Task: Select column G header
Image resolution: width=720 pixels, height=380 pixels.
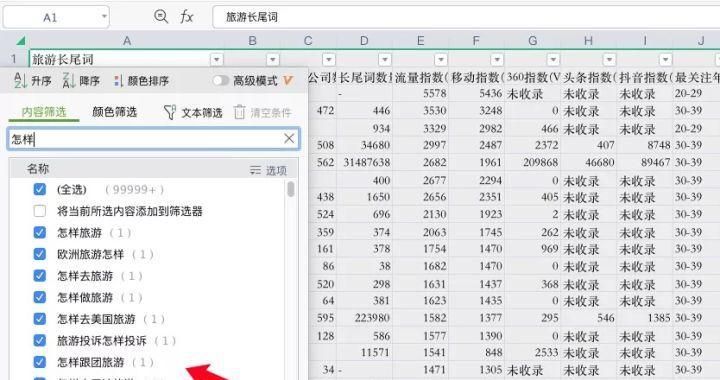Action: click(x=533, y=41)
